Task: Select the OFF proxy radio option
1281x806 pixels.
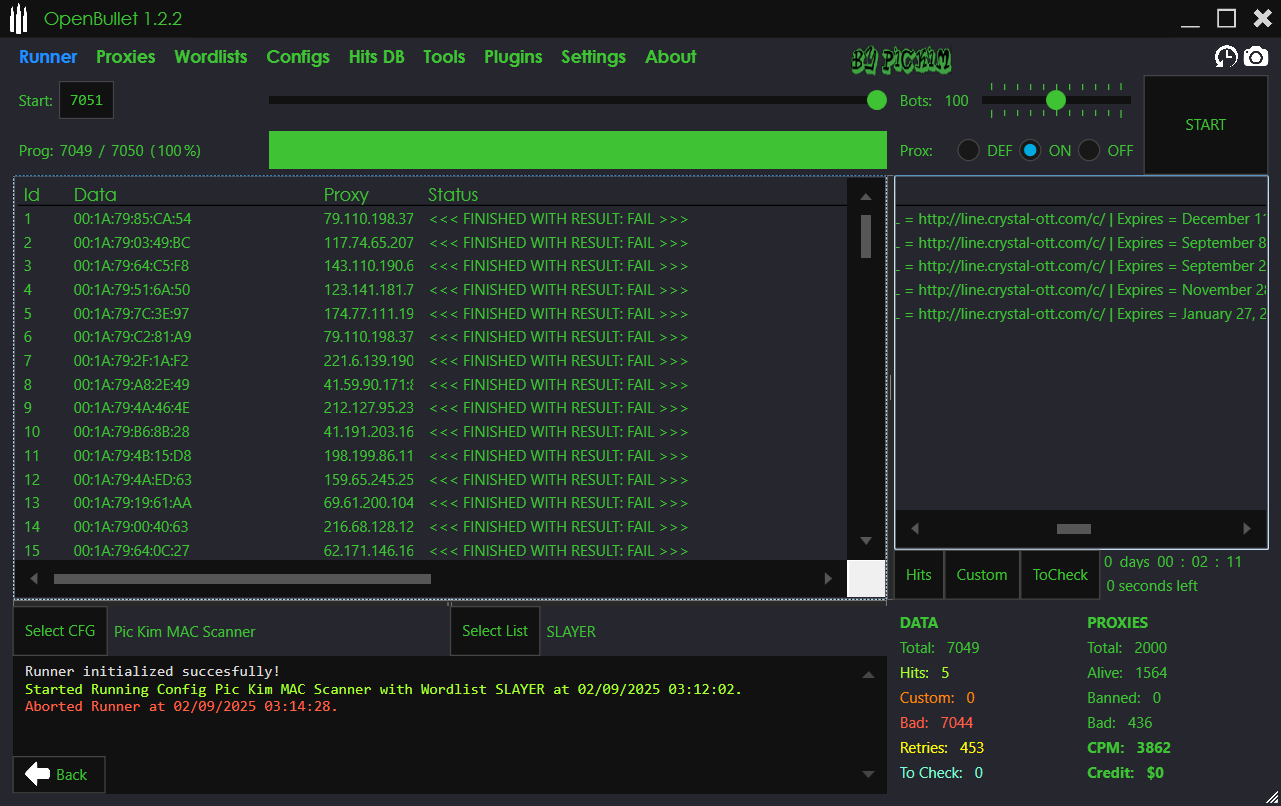Action: (1089, 151)
